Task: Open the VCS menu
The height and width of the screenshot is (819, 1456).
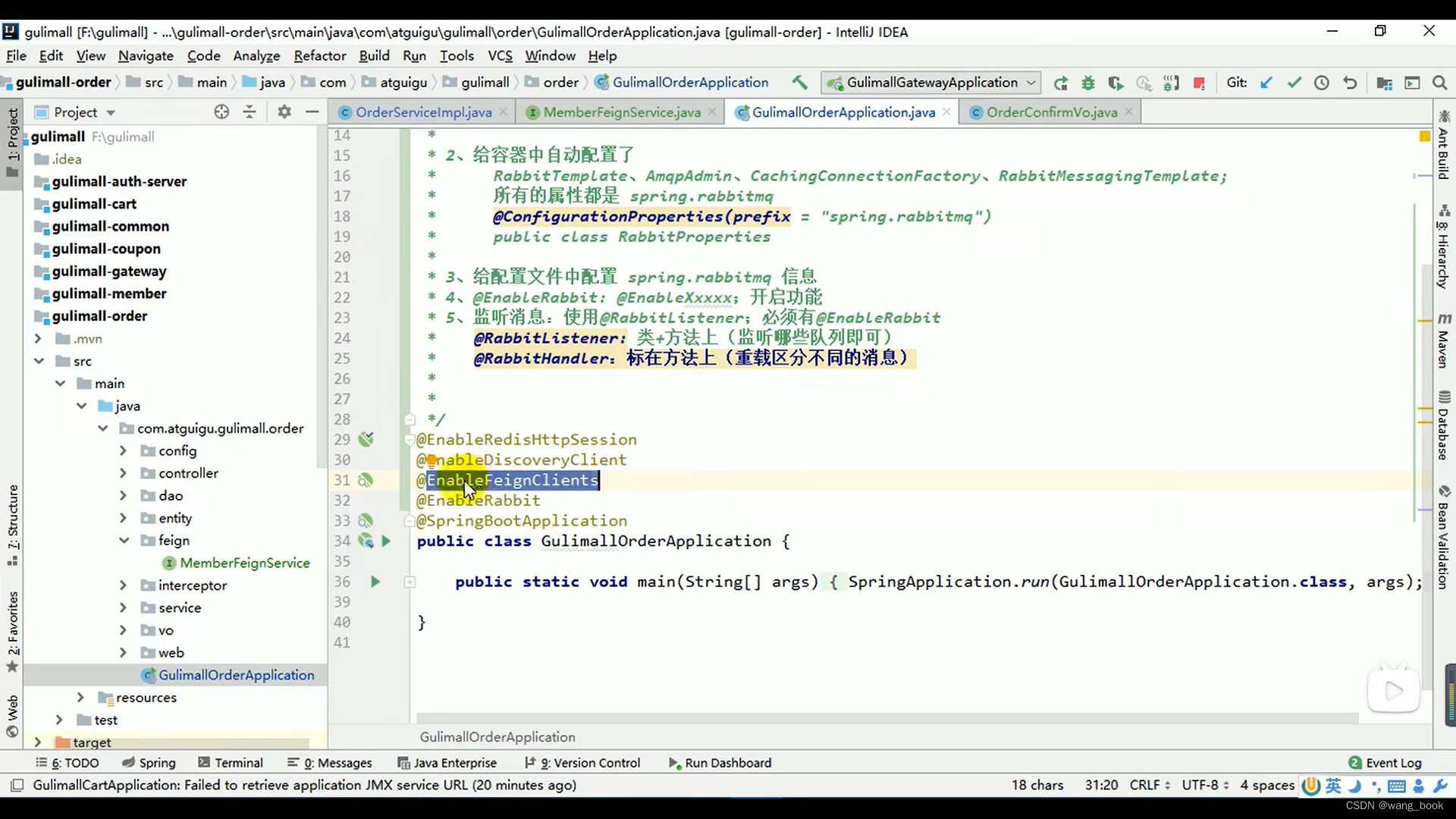Action: coord(500,55)
